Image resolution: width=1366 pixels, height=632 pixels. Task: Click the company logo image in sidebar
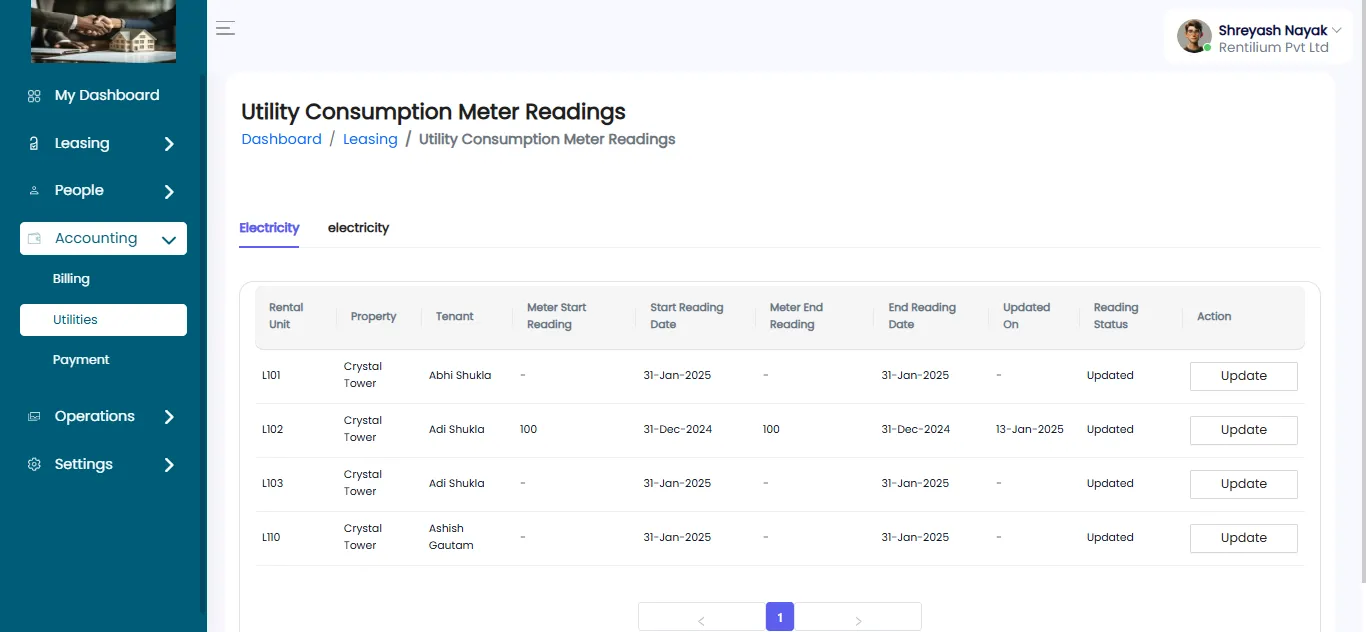[104, 31]
